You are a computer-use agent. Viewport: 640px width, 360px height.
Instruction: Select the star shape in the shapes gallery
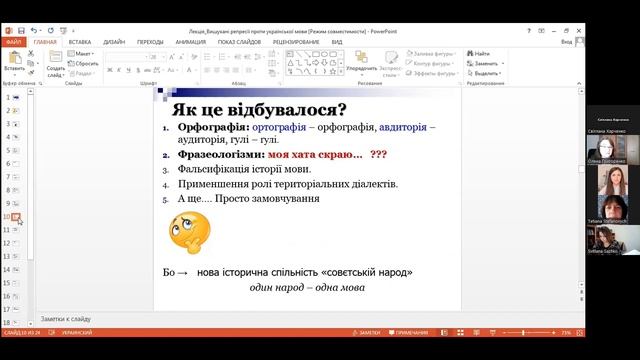coord(333,71)
